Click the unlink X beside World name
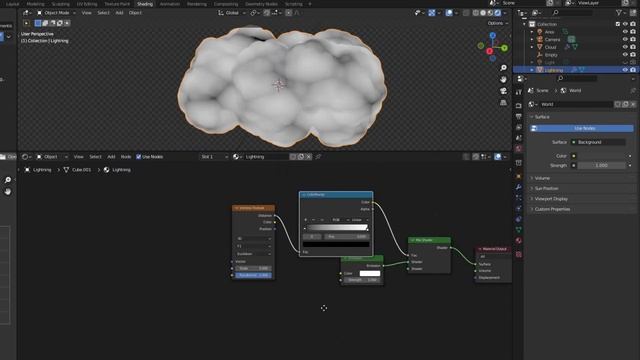This screenshot has width=640, height=360. coord(633,104)
